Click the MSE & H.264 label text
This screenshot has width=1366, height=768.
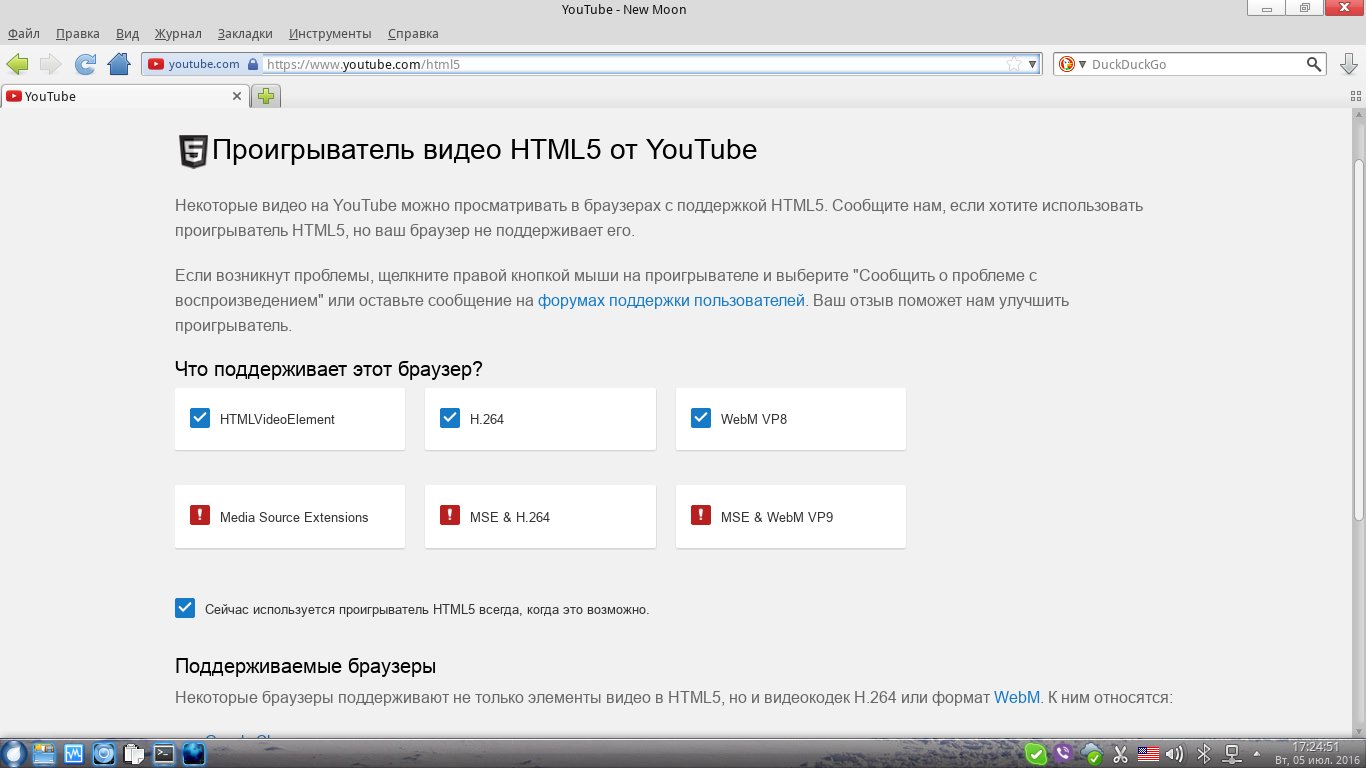click(x=510, y=517)
